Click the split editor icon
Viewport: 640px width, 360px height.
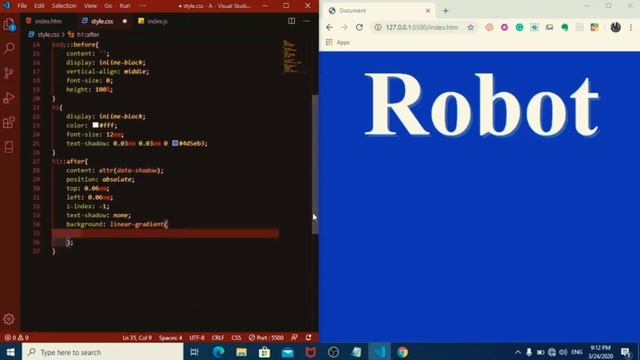point(291,21)
